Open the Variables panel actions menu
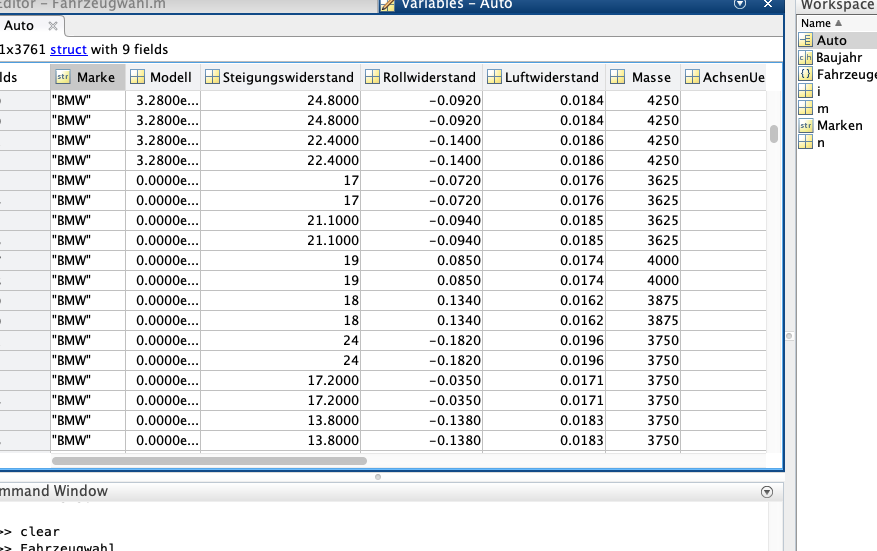 point(740,5)
